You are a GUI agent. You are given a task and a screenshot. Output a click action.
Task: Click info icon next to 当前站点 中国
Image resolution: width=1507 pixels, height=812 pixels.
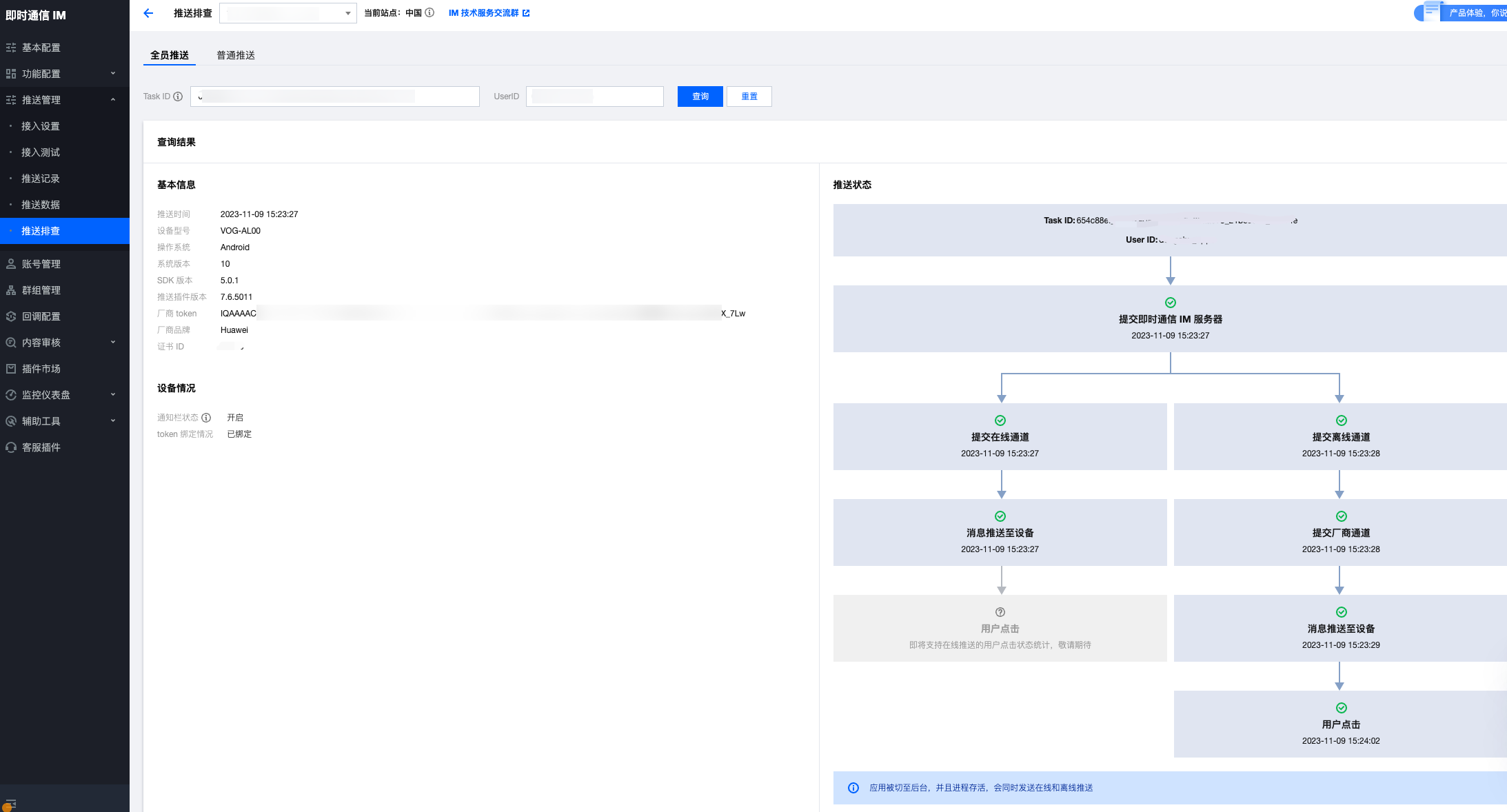click(x=429, y=12)
